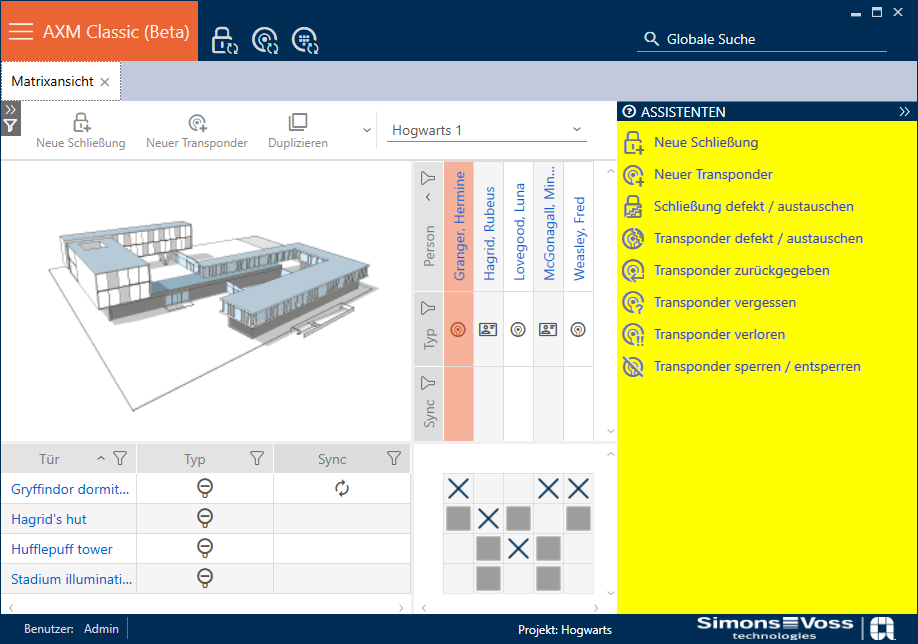The width and height of the screenshot is (918, 644).
Task: Click the Duplizieren toolbar icon
Action: 297,123
